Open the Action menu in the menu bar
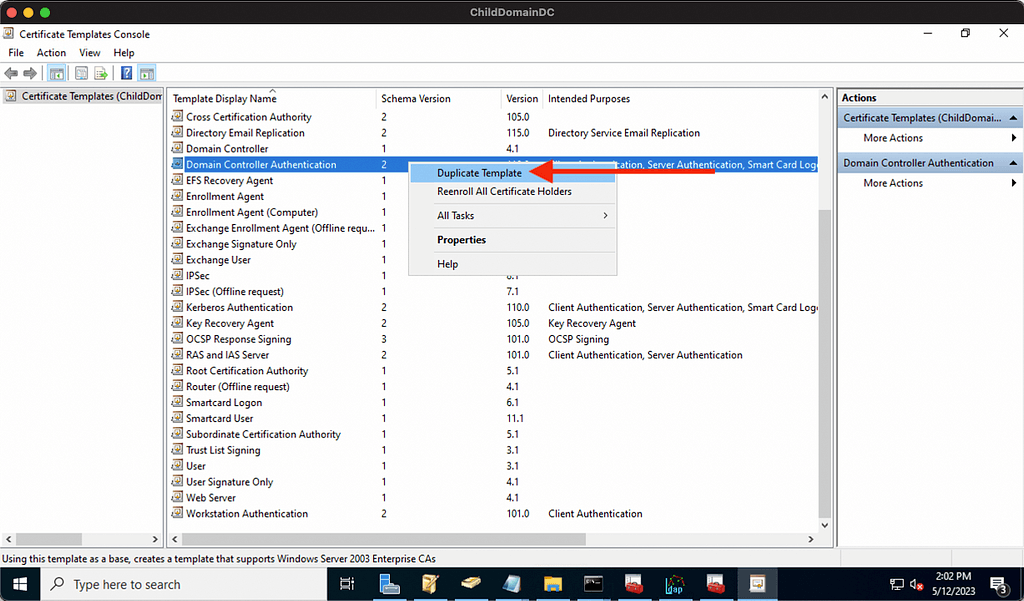The height and width of the screenshot is (601, 1024). pos(51,53)
